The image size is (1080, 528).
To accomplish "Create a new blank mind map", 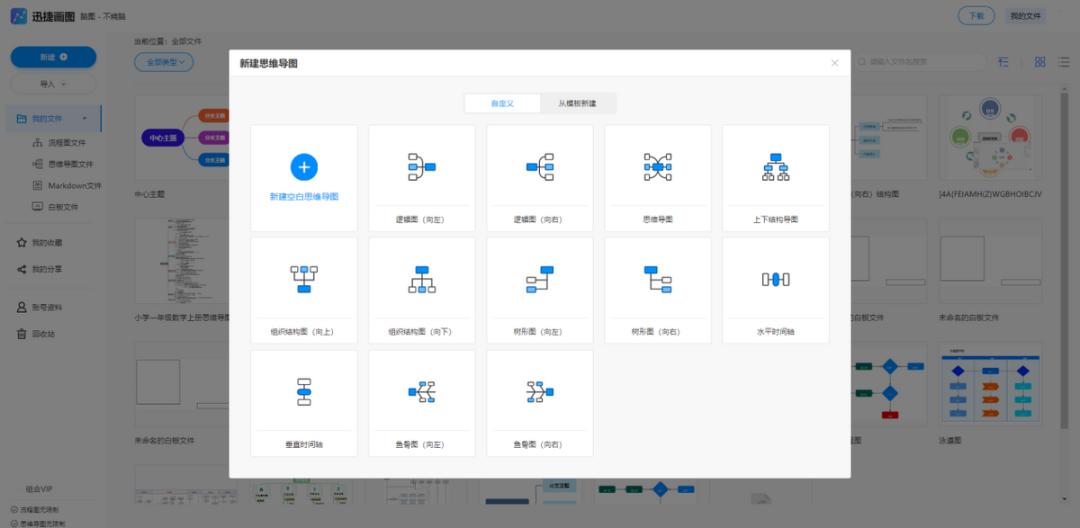I will point(304,177).
